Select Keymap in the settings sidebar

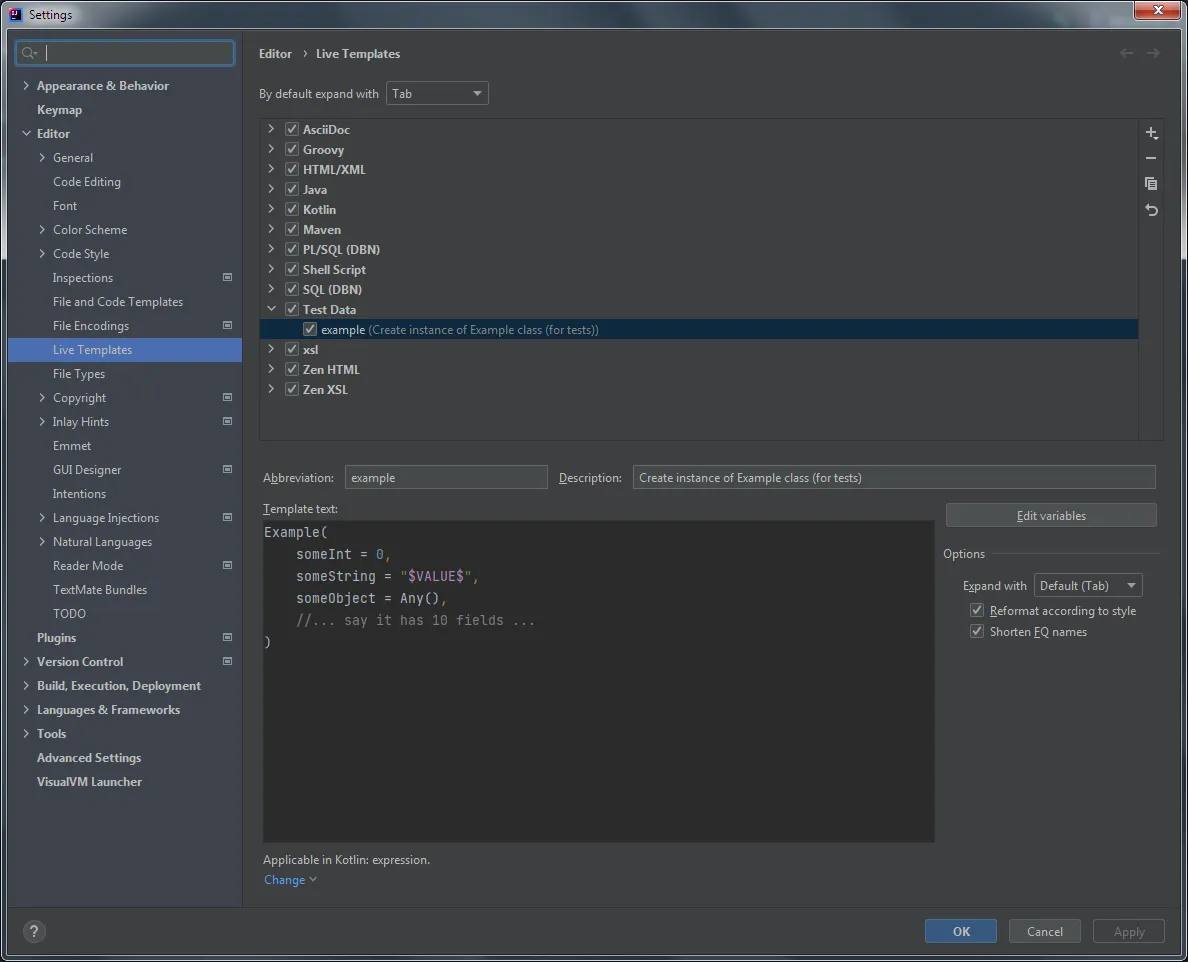tap(59, 110)
